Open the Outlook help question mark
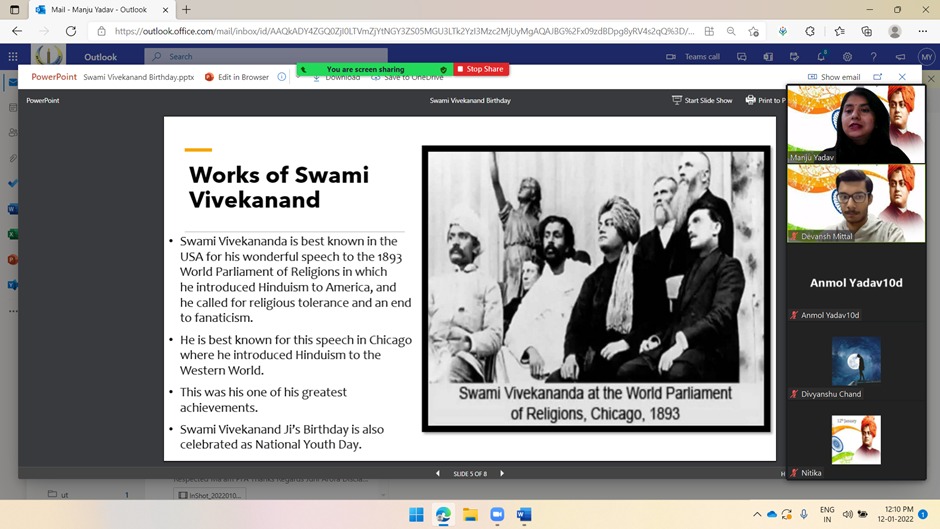940x529 pixels. 873,57
